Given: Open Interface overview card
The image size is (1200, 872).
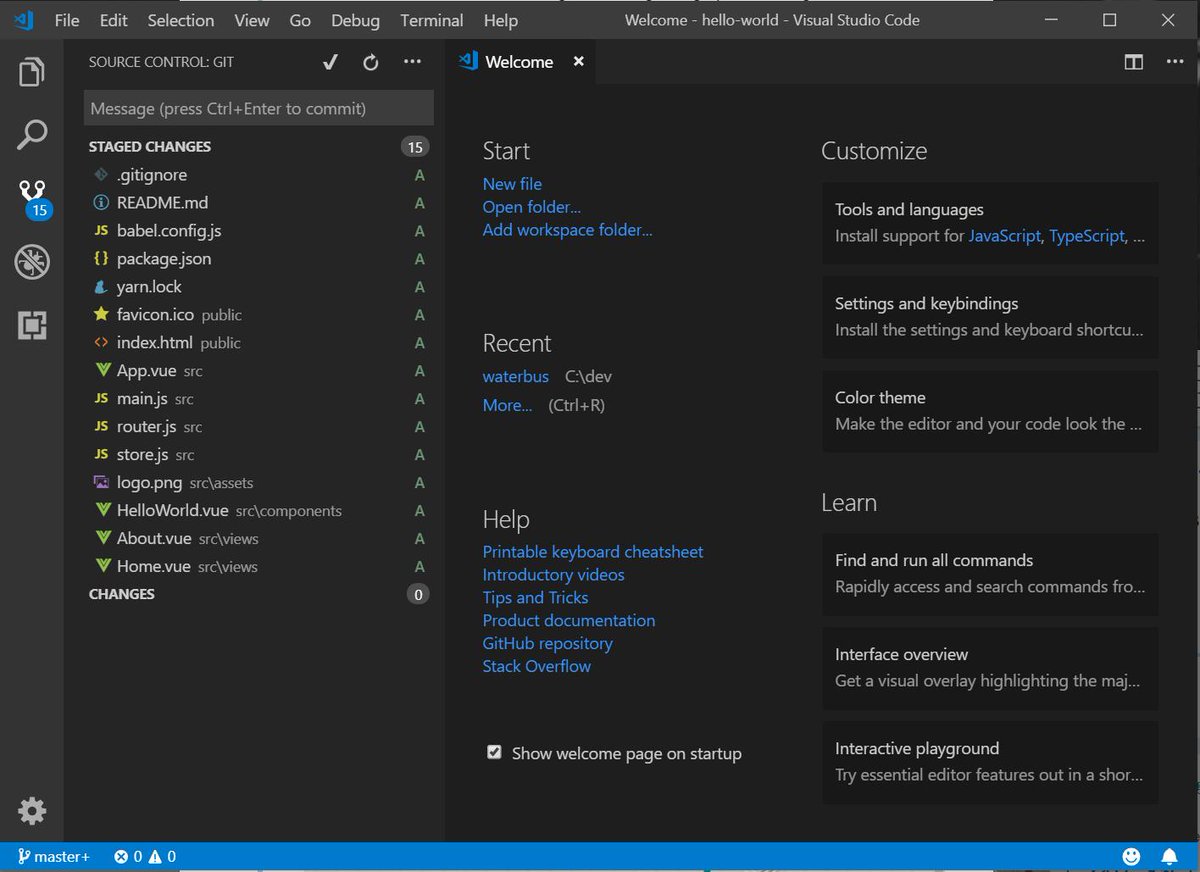Looking at the screenshot, I should pos(990,668).
